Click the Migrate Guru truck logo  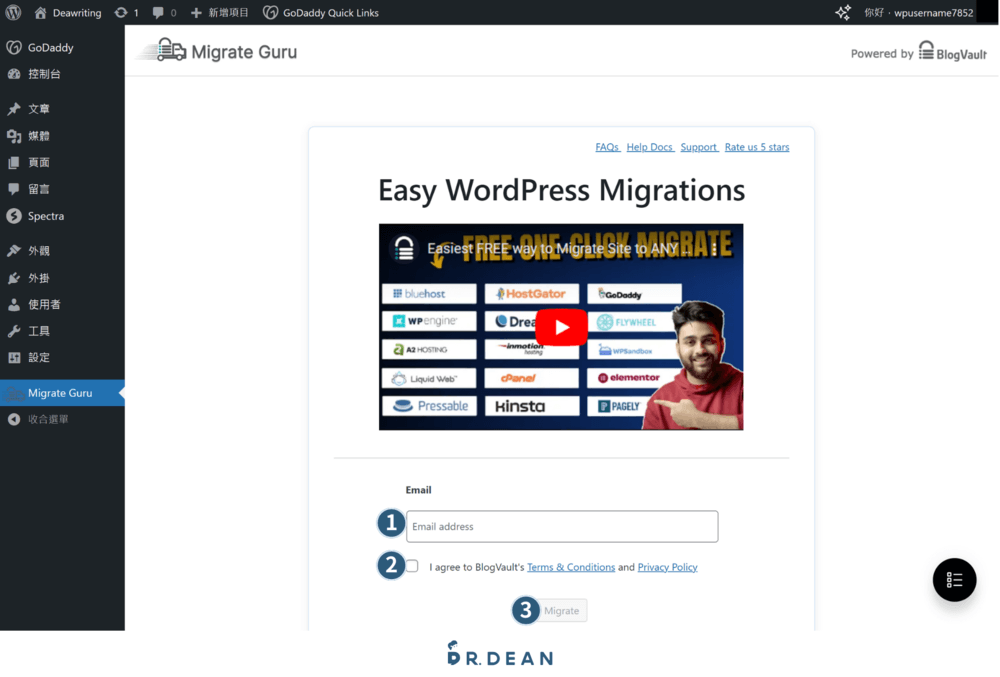pyautogui.click(x=163, y=50)
